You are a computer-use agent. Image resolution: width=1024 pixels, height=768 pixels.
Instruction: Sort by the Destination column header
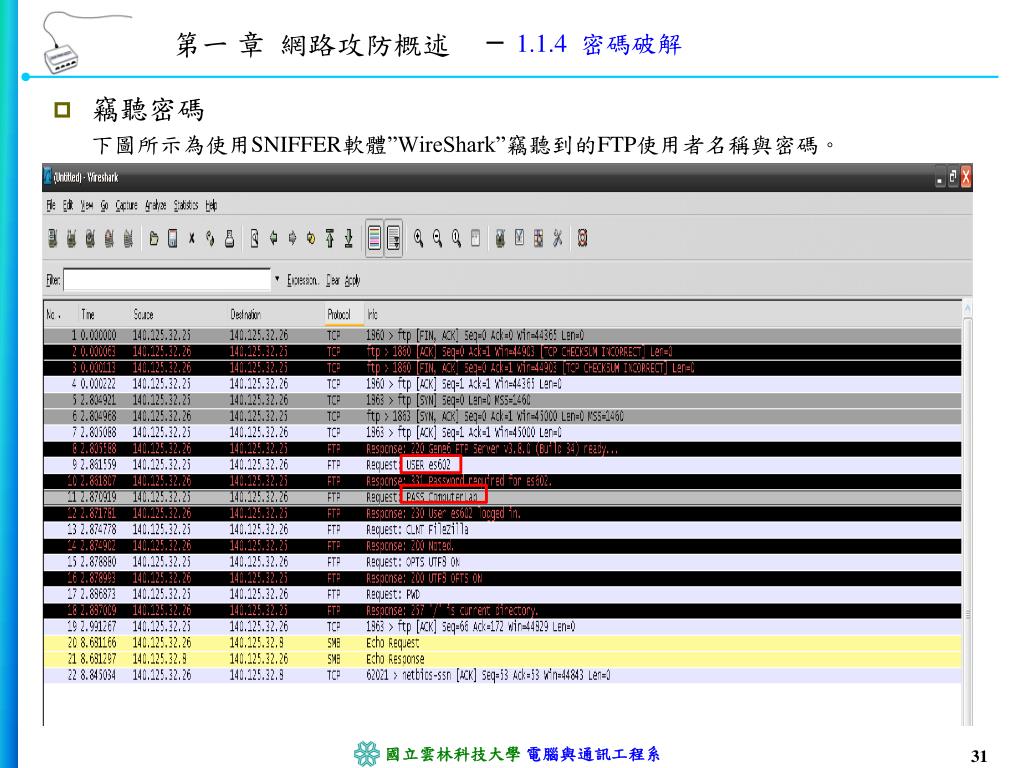tap(276, 314)
